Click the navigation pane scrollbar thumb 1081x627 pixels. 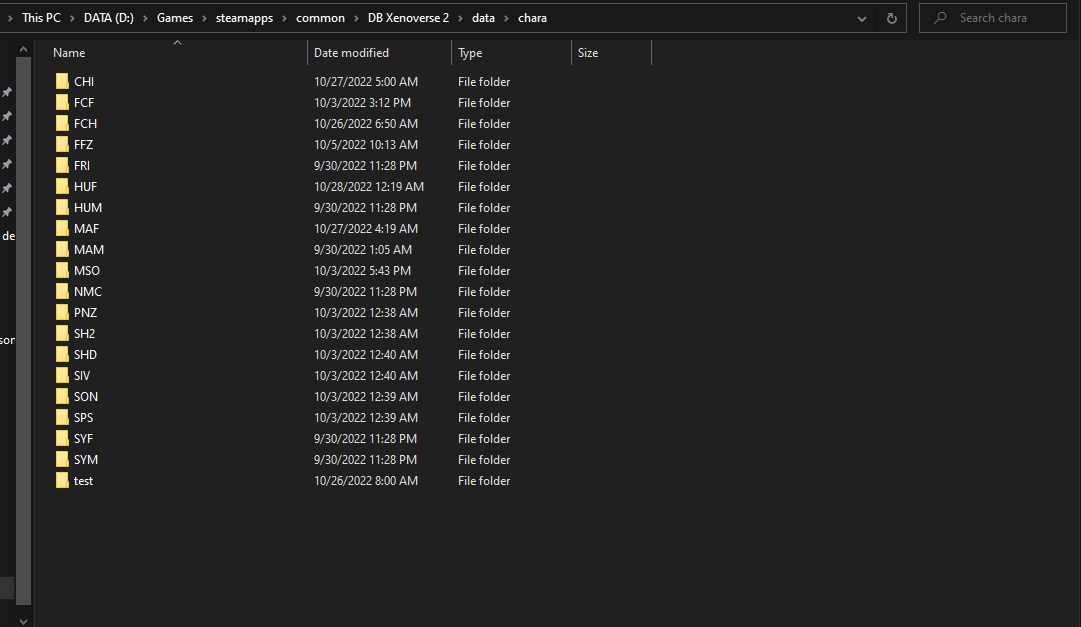pos(23,331)
